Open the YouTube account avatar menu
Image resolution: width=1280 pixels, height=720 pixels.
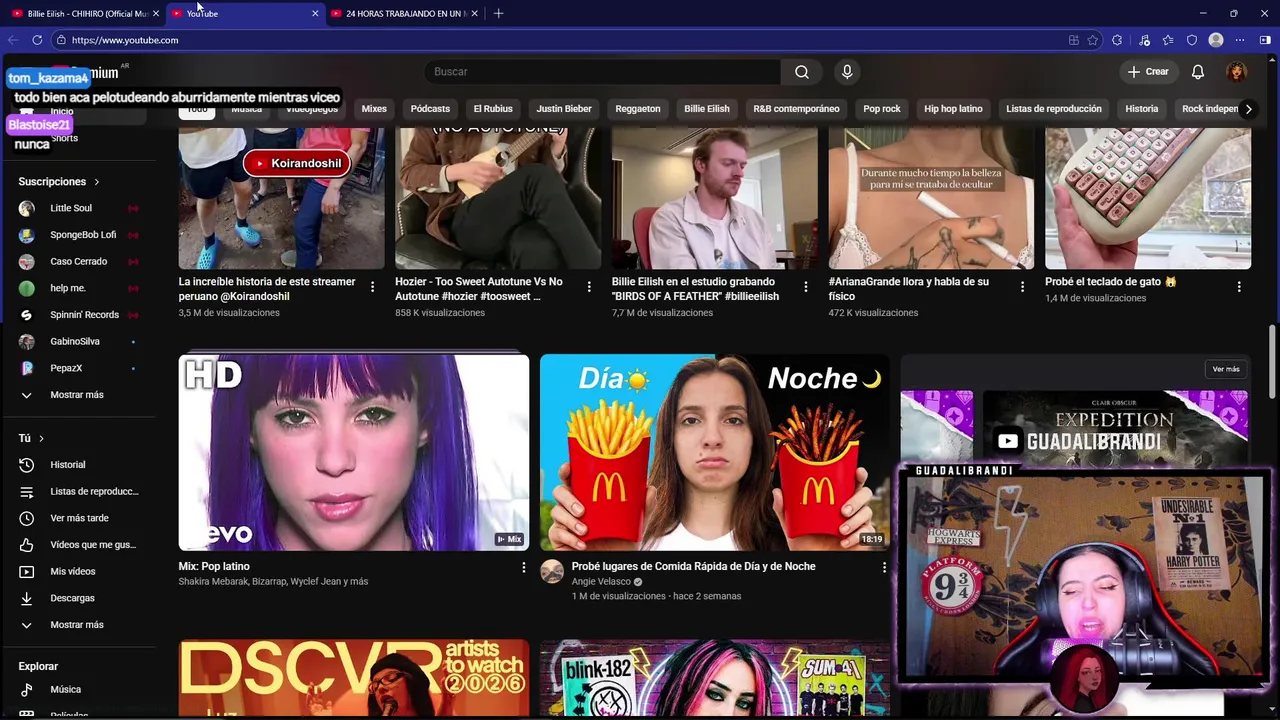(x=1237, y=72)
